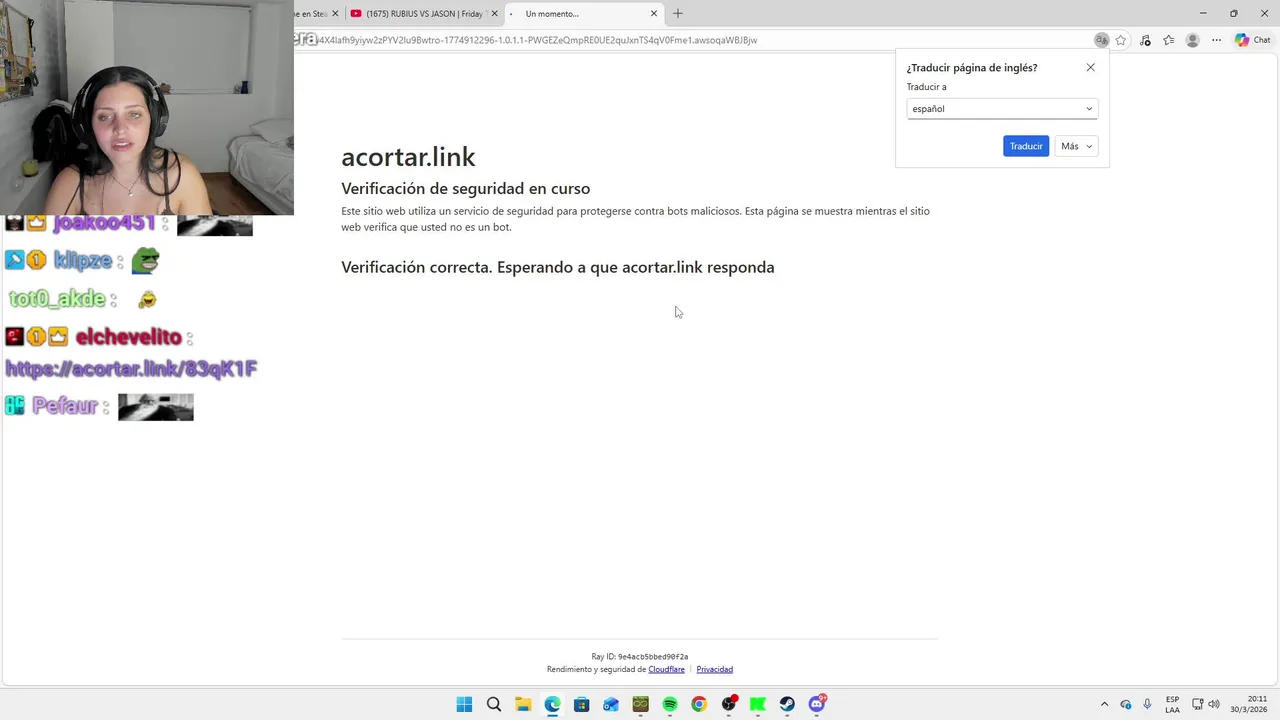The width and height of the screenshot is (1280, 720).
Task: Click Microsoft Edge taskbar icon
Action: (552, 704)
